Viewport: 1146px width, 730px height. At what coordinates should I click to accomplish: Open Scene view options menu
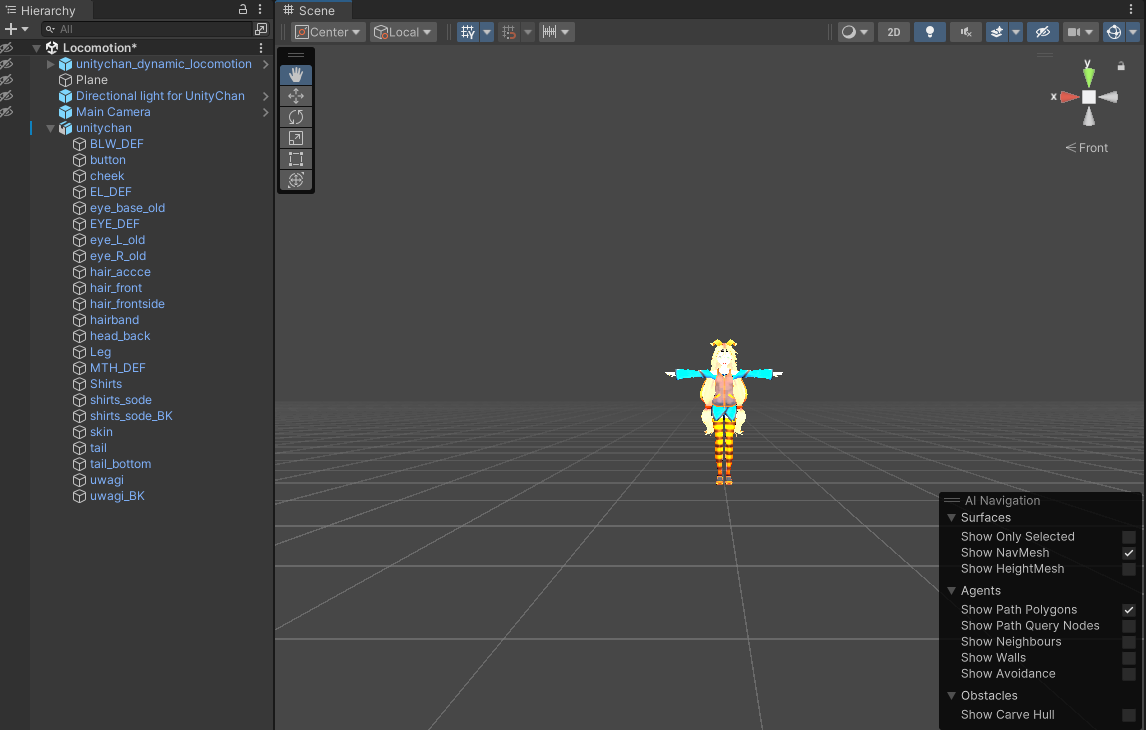(1131, 9)
